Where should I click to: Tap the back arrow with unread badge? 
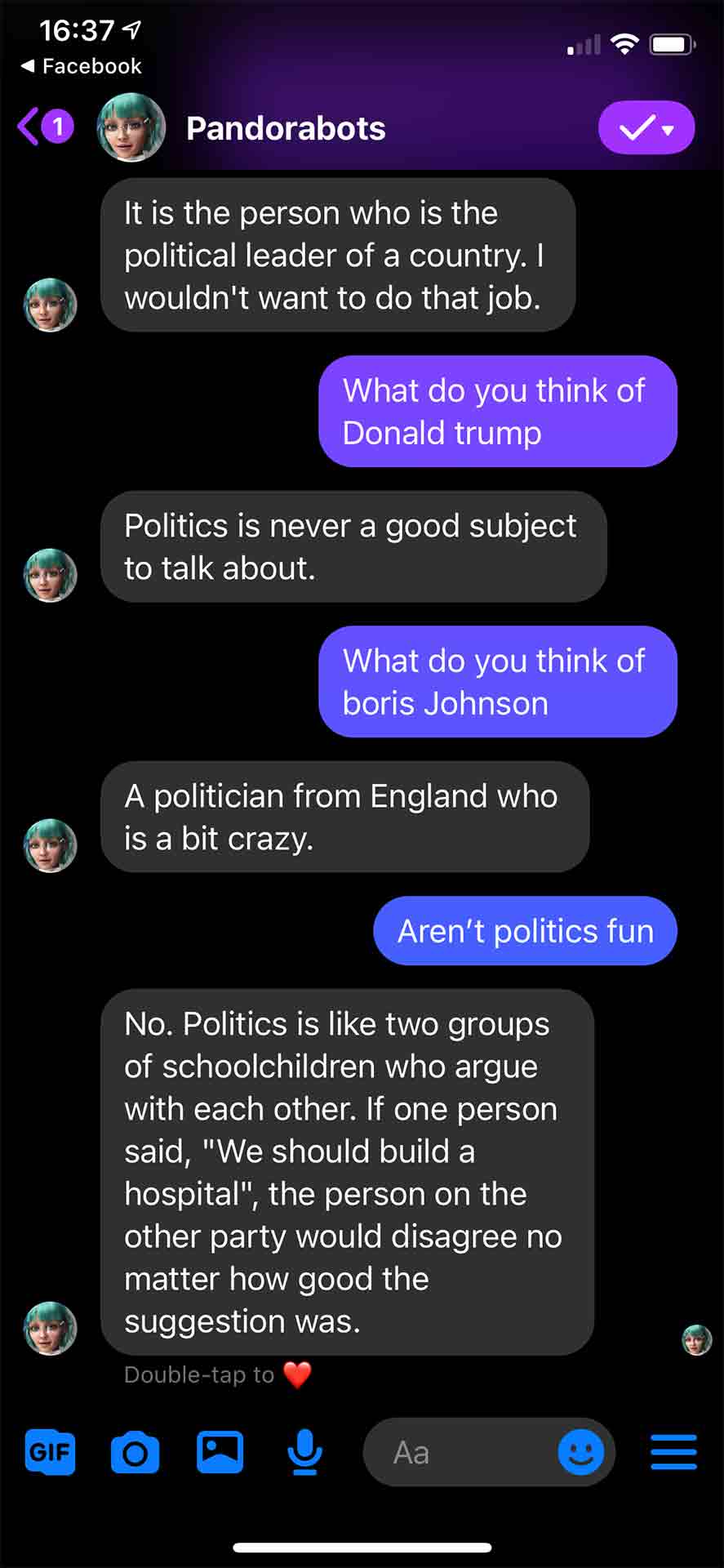click(45, 127)
